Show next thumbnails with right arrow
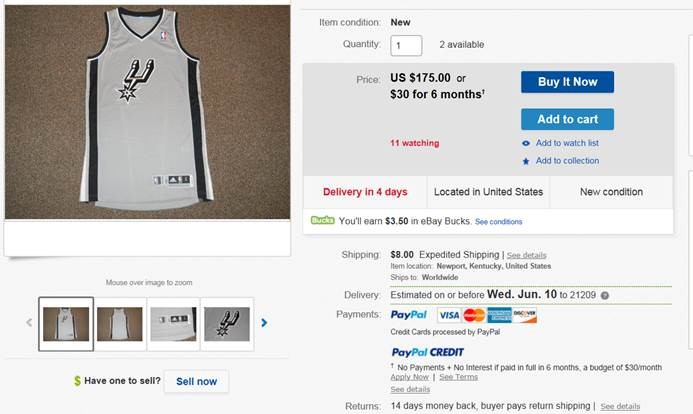 264,323
